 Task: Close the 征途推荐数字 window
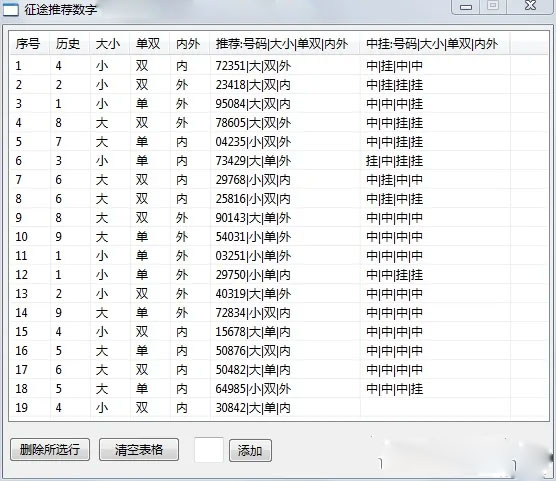click(530, 6)
